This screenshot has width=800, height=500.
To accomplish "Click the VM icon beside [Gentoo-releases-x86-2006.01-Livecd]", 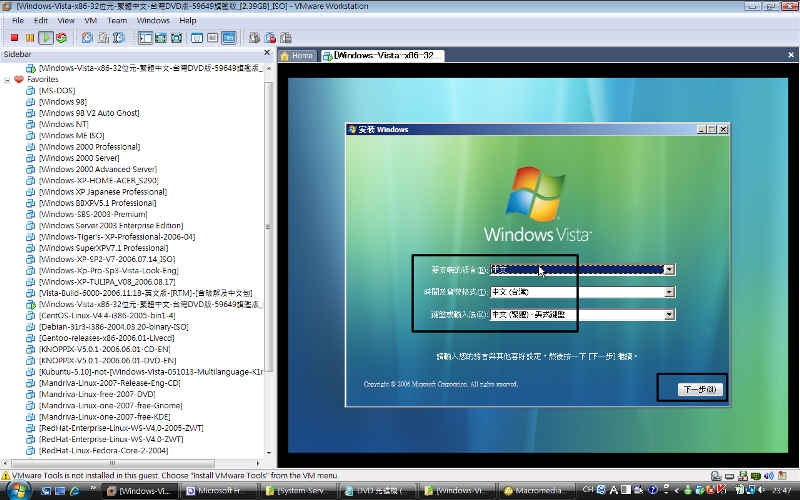I will 31,338.
